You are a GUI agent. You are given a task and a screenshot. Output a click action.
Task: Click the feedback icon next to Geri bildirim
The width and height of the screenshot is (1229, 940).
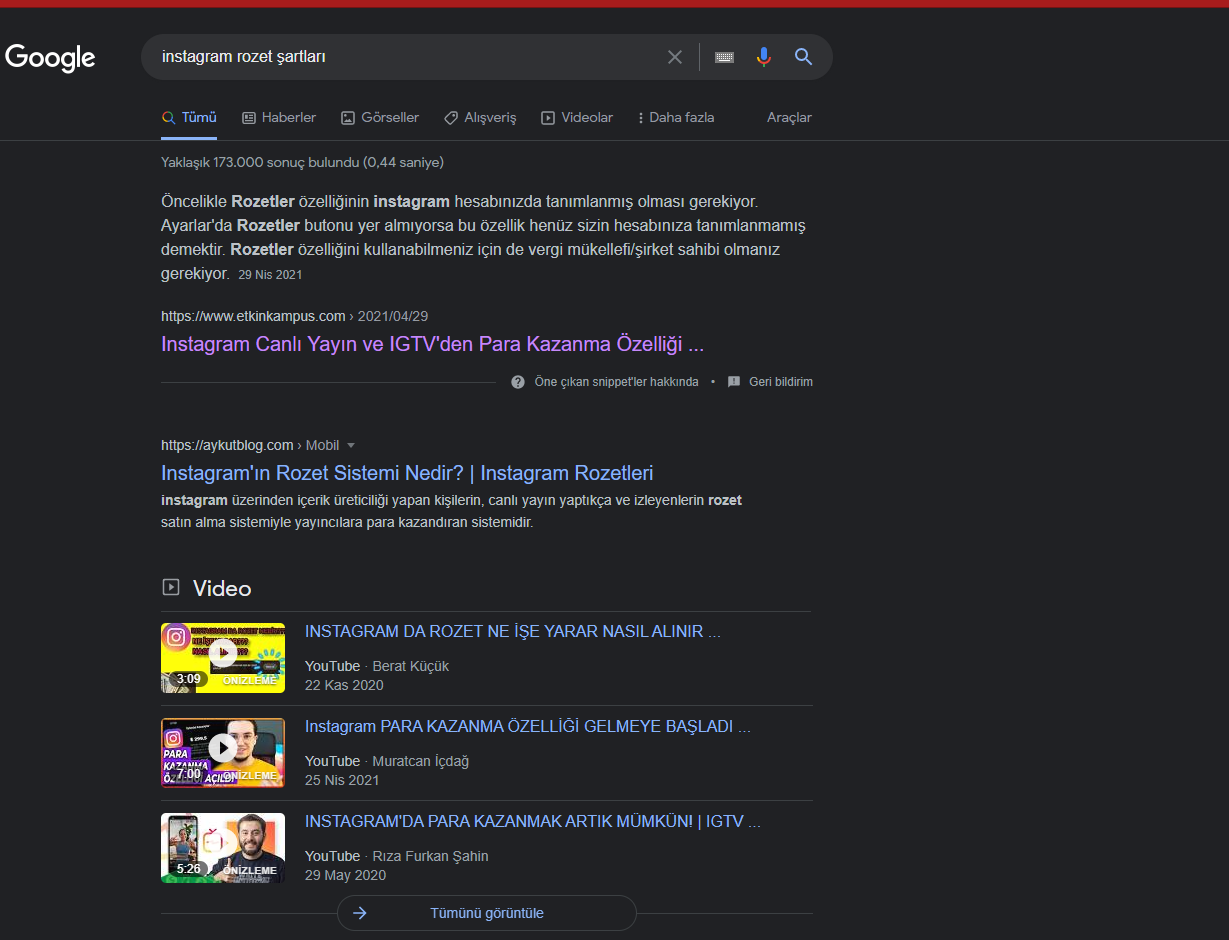[734, 382]
